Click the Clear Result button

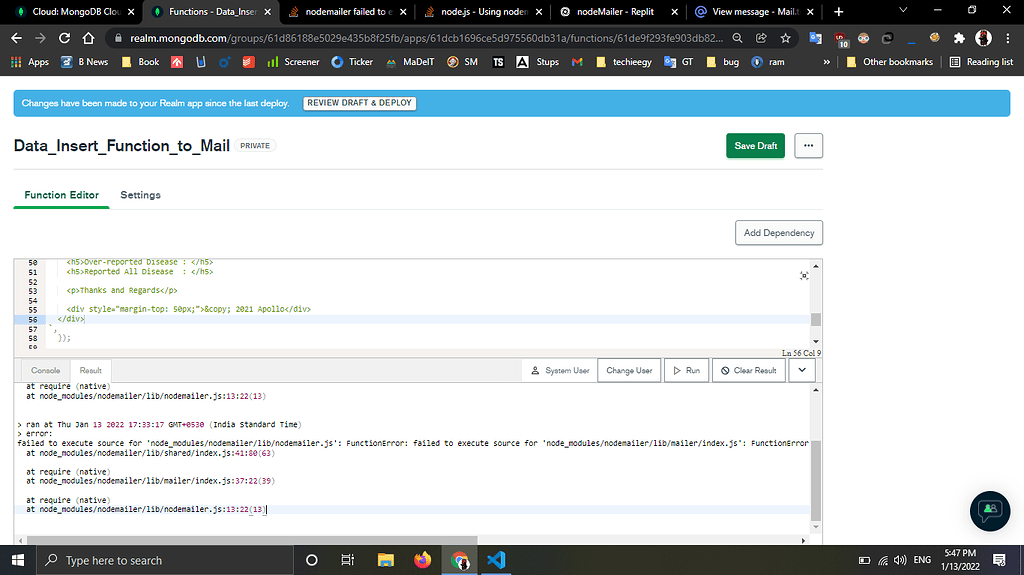pyautogui.click(x=747, y=370)
